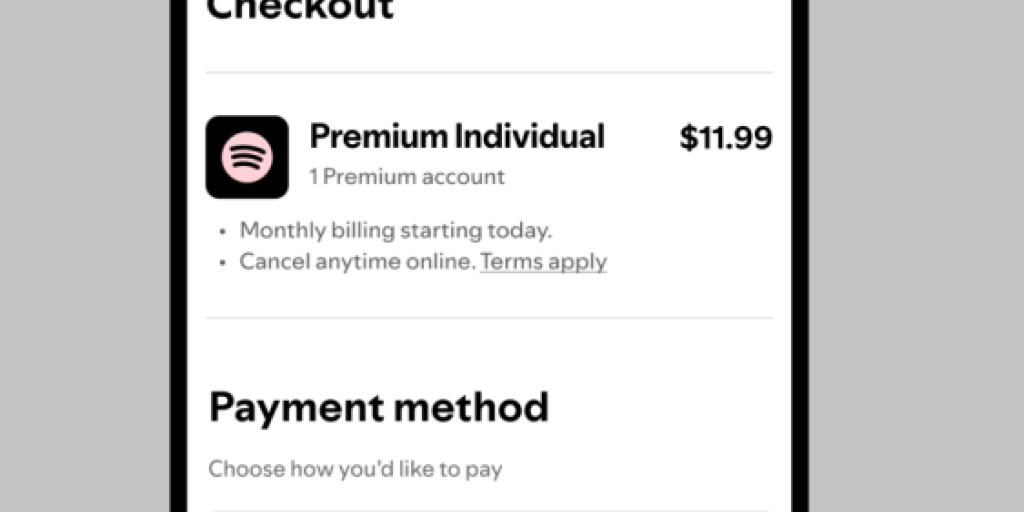
Task: Click the bullet before Cancel anytime
Action: [223, 263]
